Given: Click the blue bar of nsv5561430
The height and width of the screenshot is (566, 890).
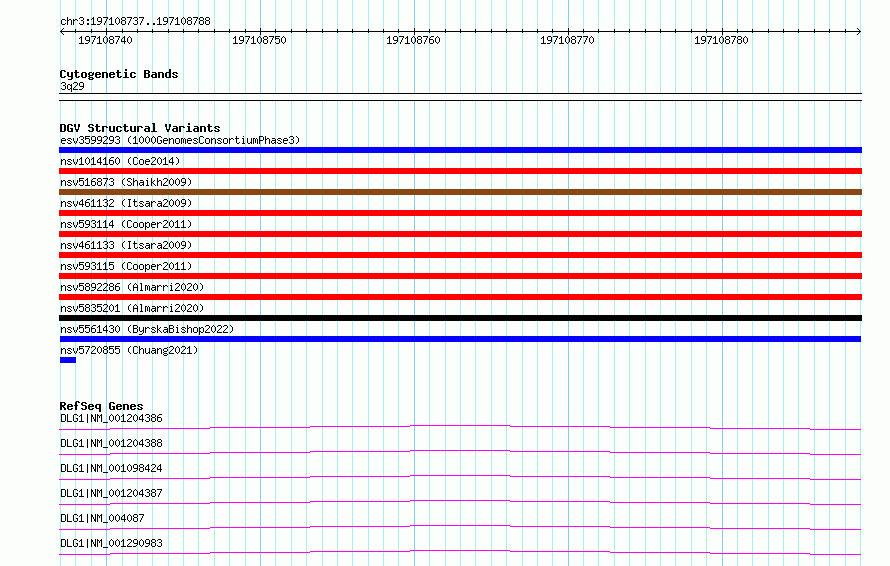Looking at the screenshot, I should point(460,339).
